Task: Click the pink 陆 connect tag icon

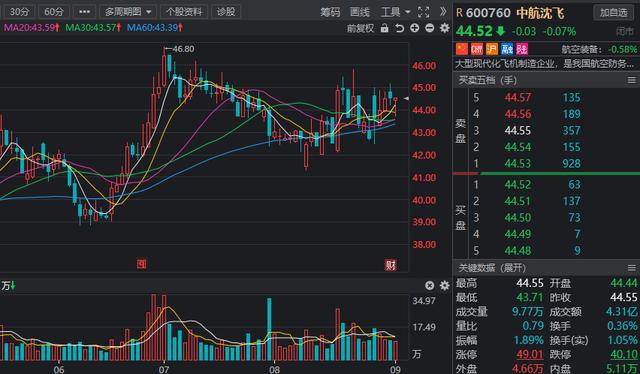Action: (522, 49)
